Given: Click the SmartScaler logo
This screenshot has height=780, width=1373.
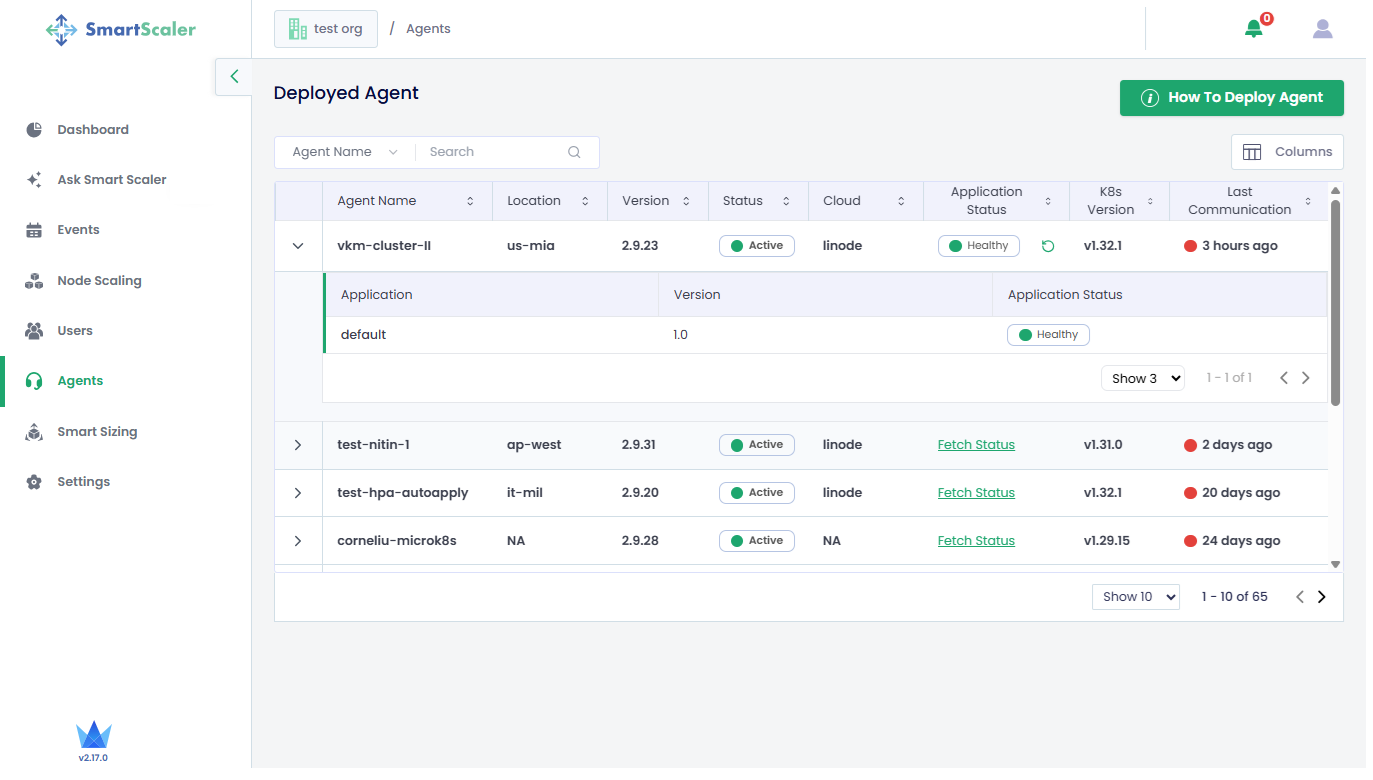Looking at the screenshot, I should point(121,29).
